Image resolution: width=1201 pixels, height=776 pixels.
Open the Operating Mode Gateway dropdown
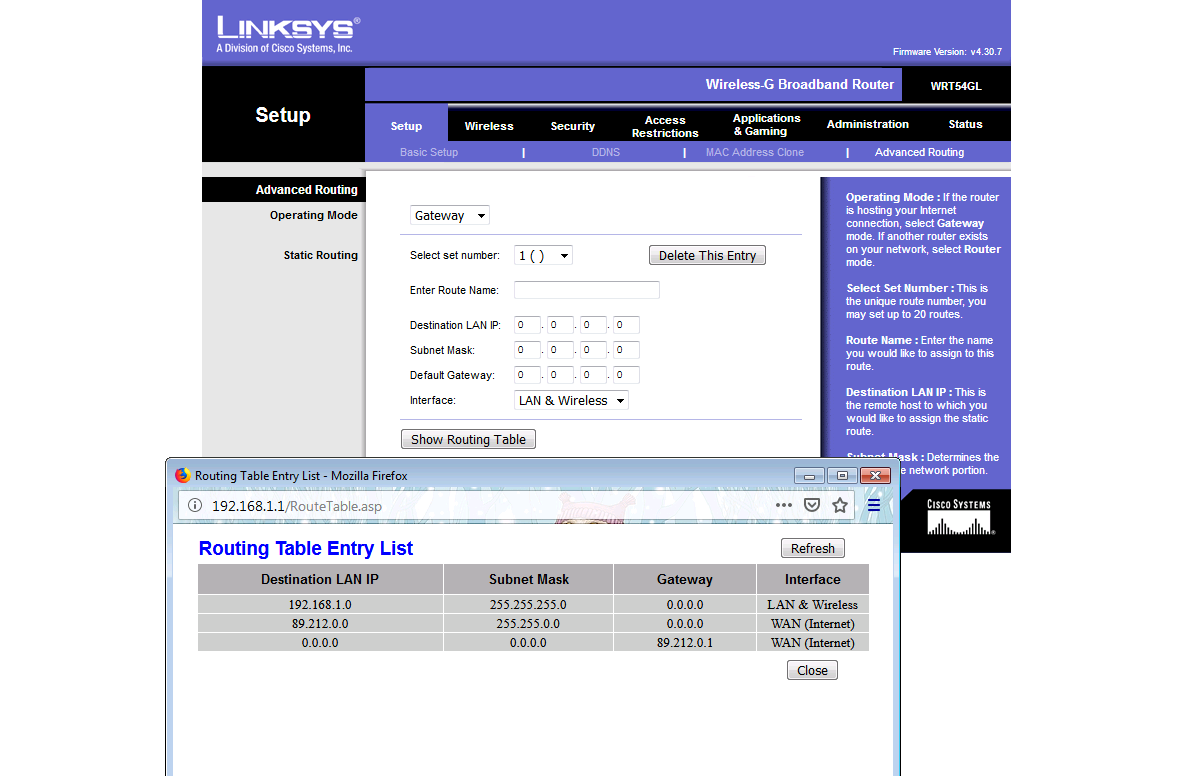pyautogui.click(x=450, y=216)
